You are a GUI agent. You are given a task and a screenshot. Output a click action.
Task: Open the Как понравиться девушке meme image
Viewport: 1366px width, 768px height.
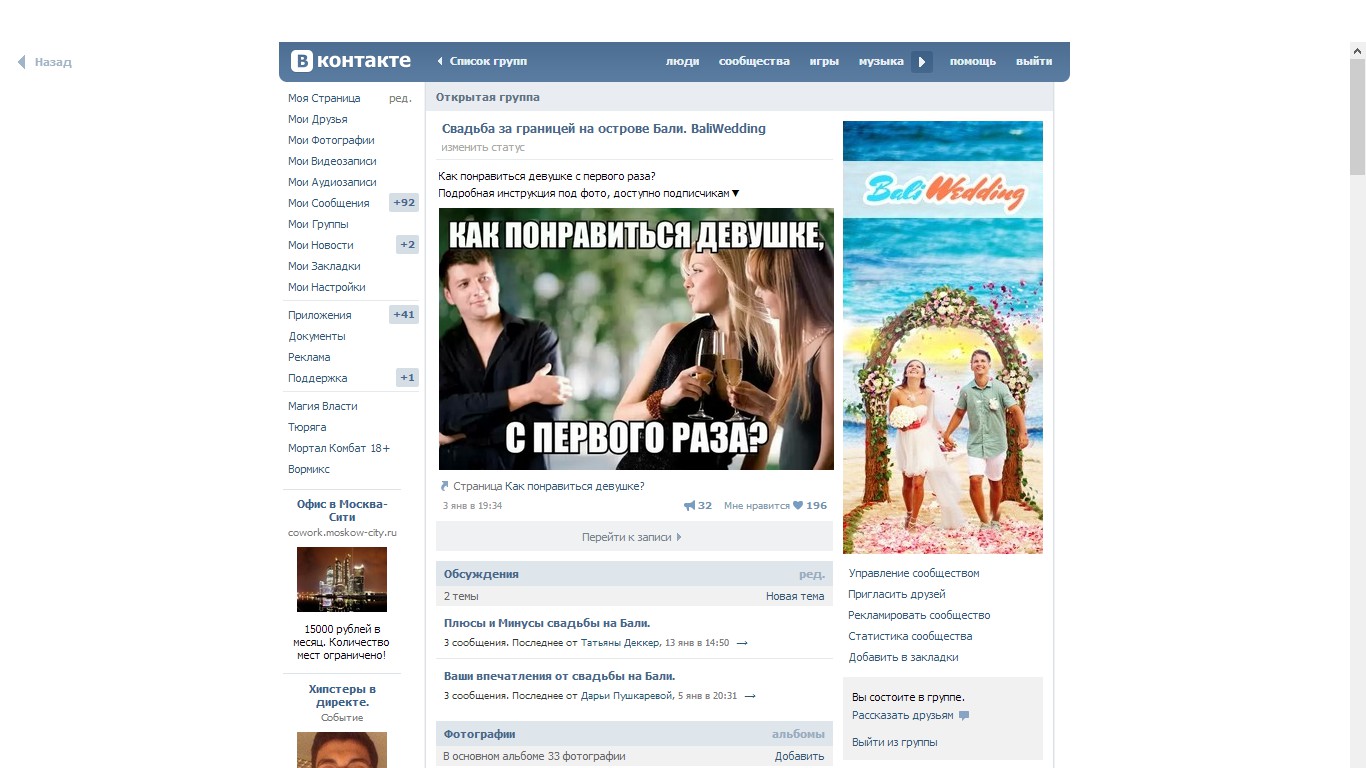click(636, 339)
